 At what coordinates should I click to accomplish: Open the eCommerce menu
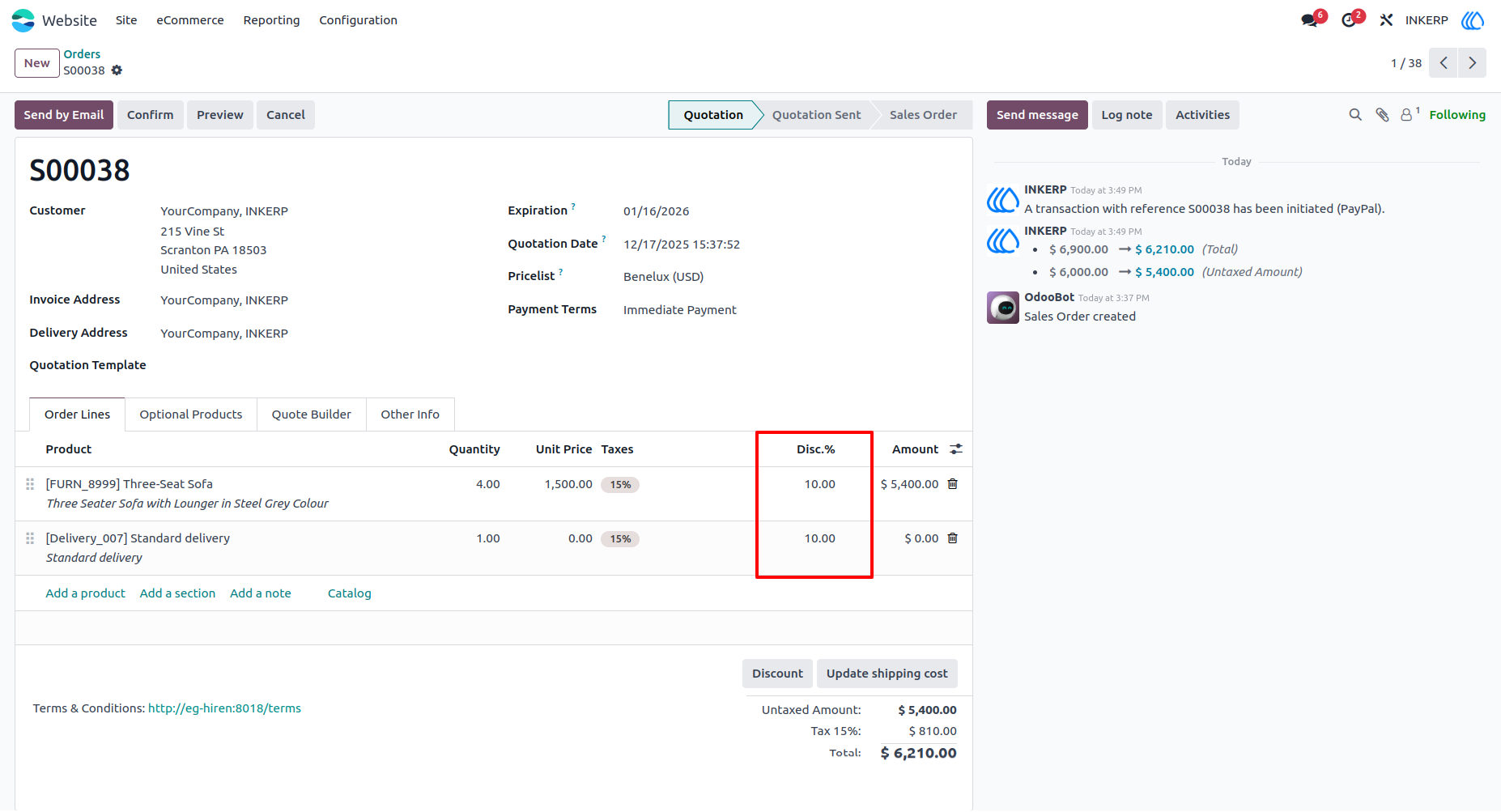190,20
